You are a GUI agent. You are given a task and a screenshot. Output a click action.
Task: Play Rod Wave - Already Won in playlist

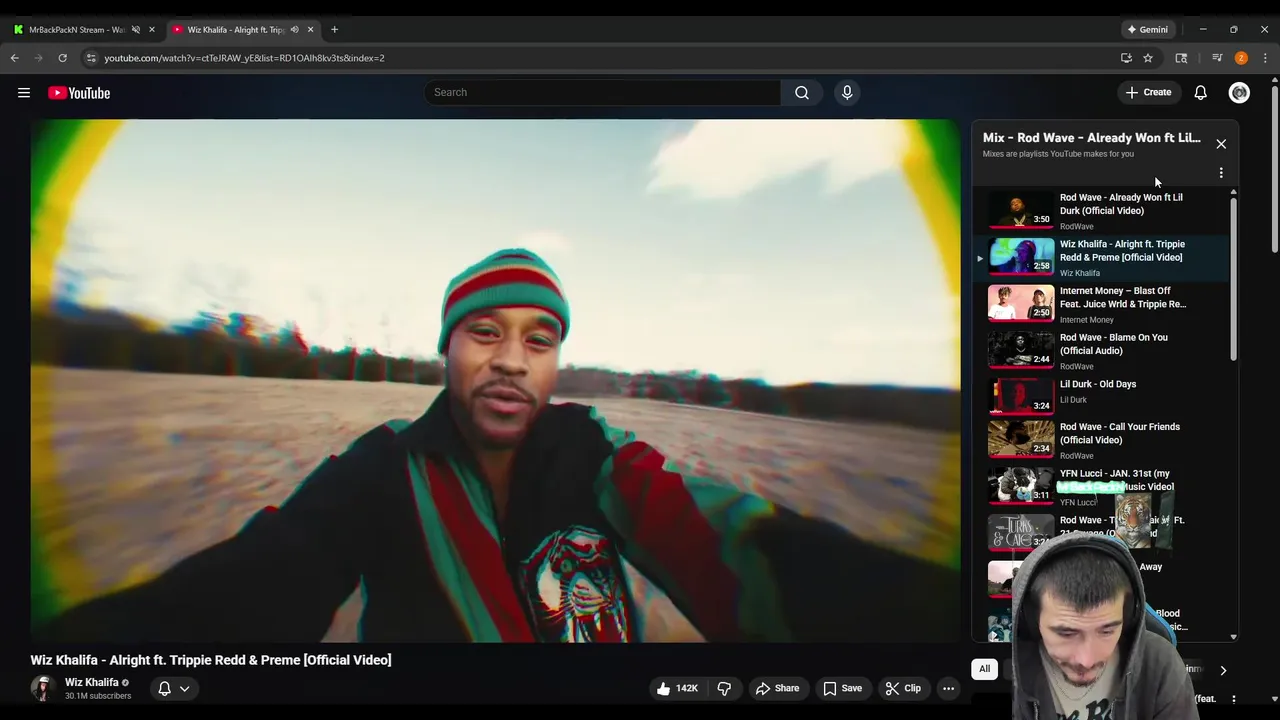[1100, 210]
